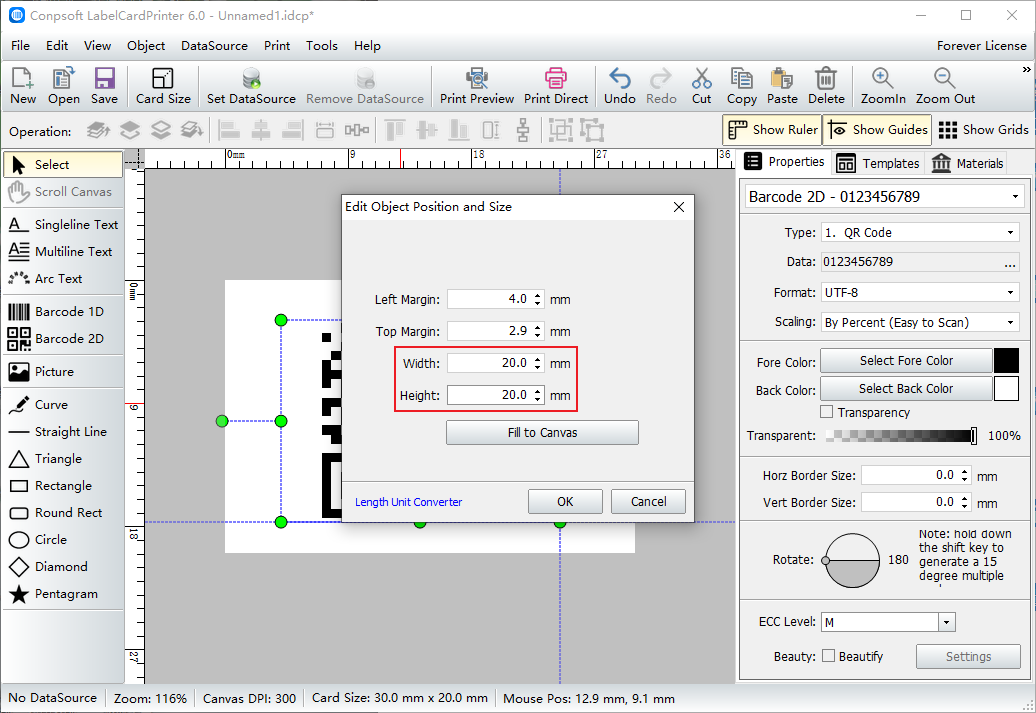This screenshot has height=713, width=1036.
Task: Click the black fore color swatch
Action: 1006,361
